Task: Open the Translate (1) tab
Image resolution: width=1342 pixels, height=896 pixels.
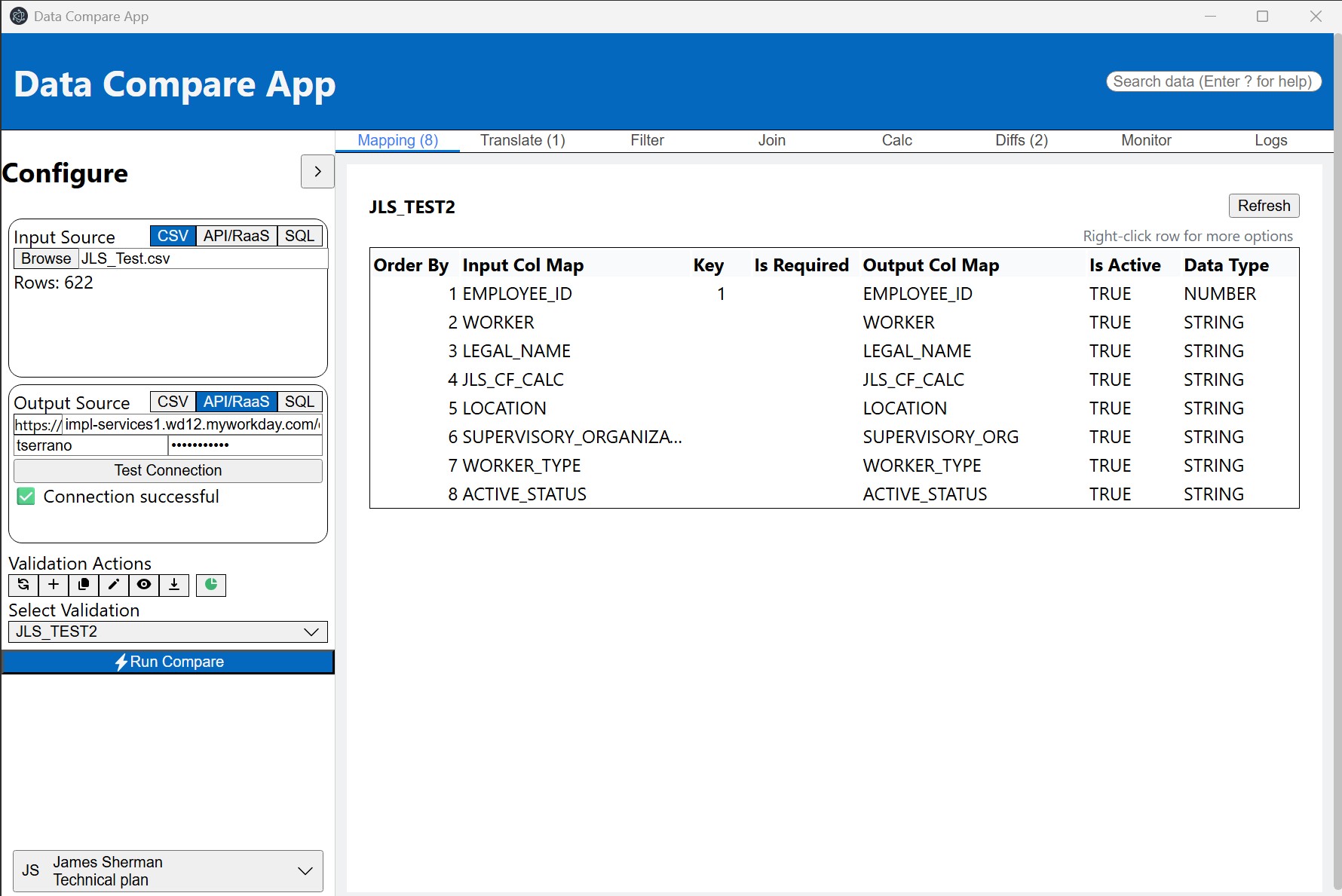Action: (x=522, y=140)
